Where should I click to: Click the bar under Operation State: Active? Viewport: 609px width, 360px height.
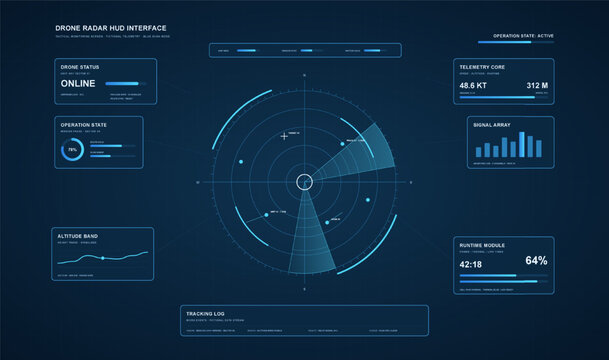click(x=516, y=42)
